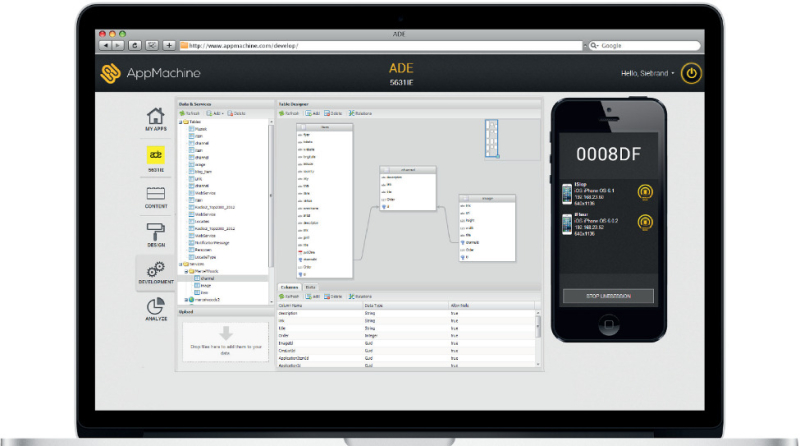Click the browser reload button
Image resolution: width=800 pixels, height=446 pixels.
(135, 45)
